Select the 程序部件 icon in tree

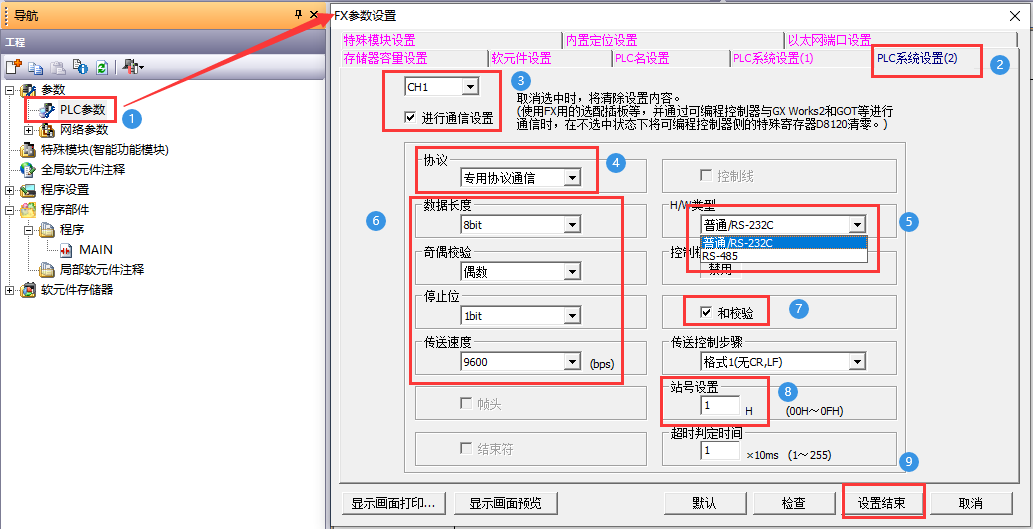[x=28, y=210]
